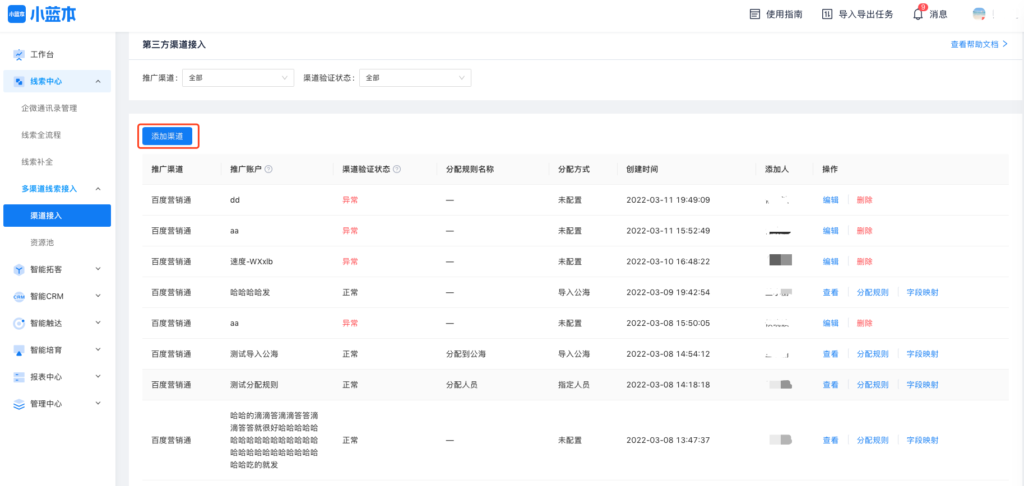Screen dimensions: 1024x486
Task: Open the 推广渠道 filter dropdown
Action: coord(238,77)
